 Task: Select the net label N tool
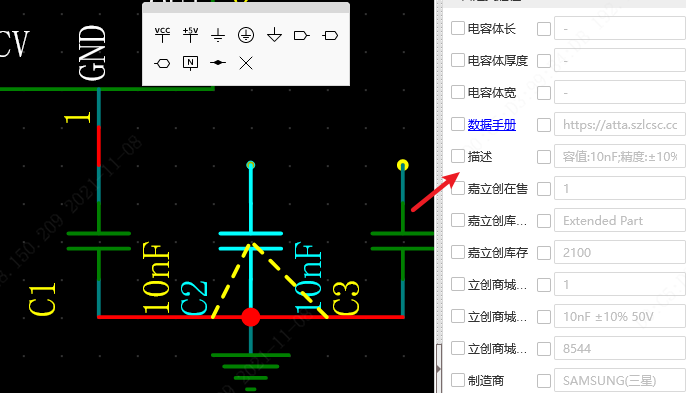190,63
